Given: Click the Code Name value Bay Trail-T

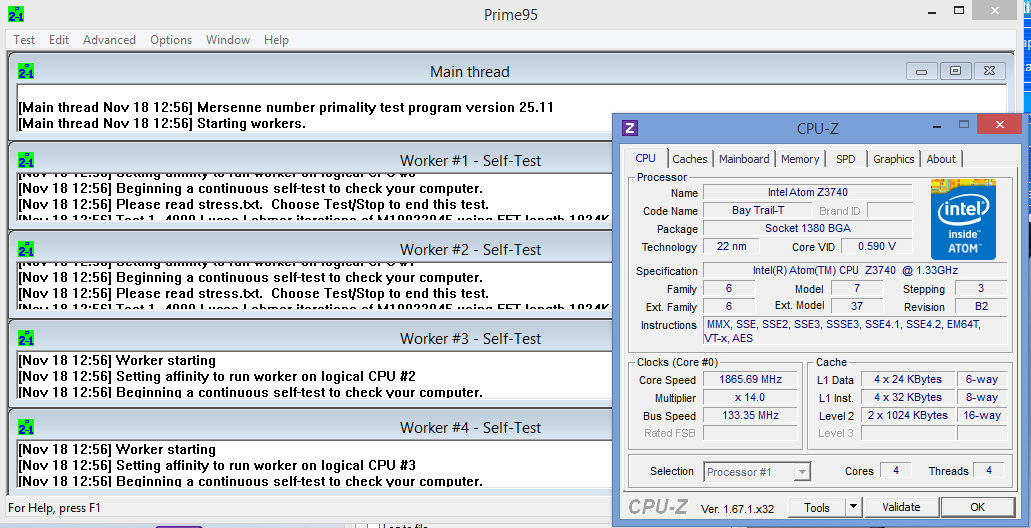Looking at the screenshot, I should click(756, 210).
